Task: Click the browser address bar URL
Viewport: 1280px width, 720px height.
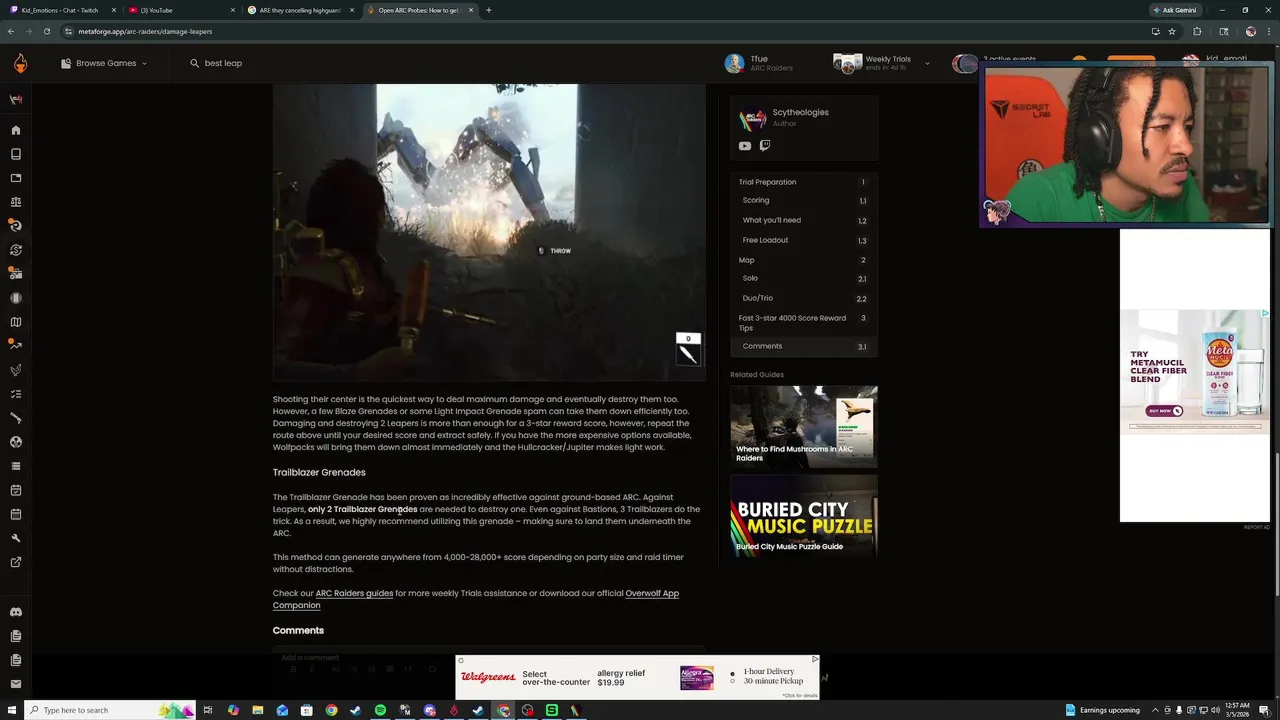Action: point(145,31)
